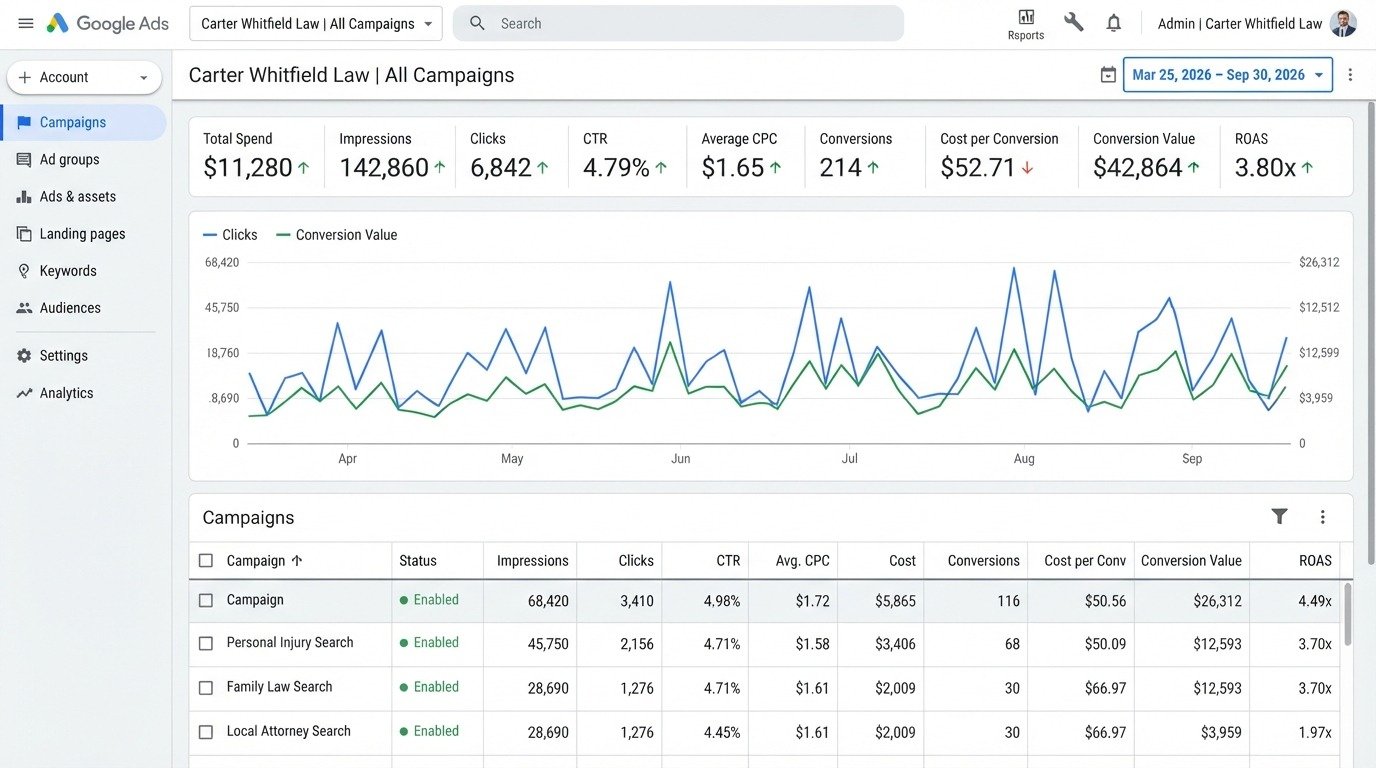
Task: Click the admin profile avatar
Action: click(x=1344, y=23)
